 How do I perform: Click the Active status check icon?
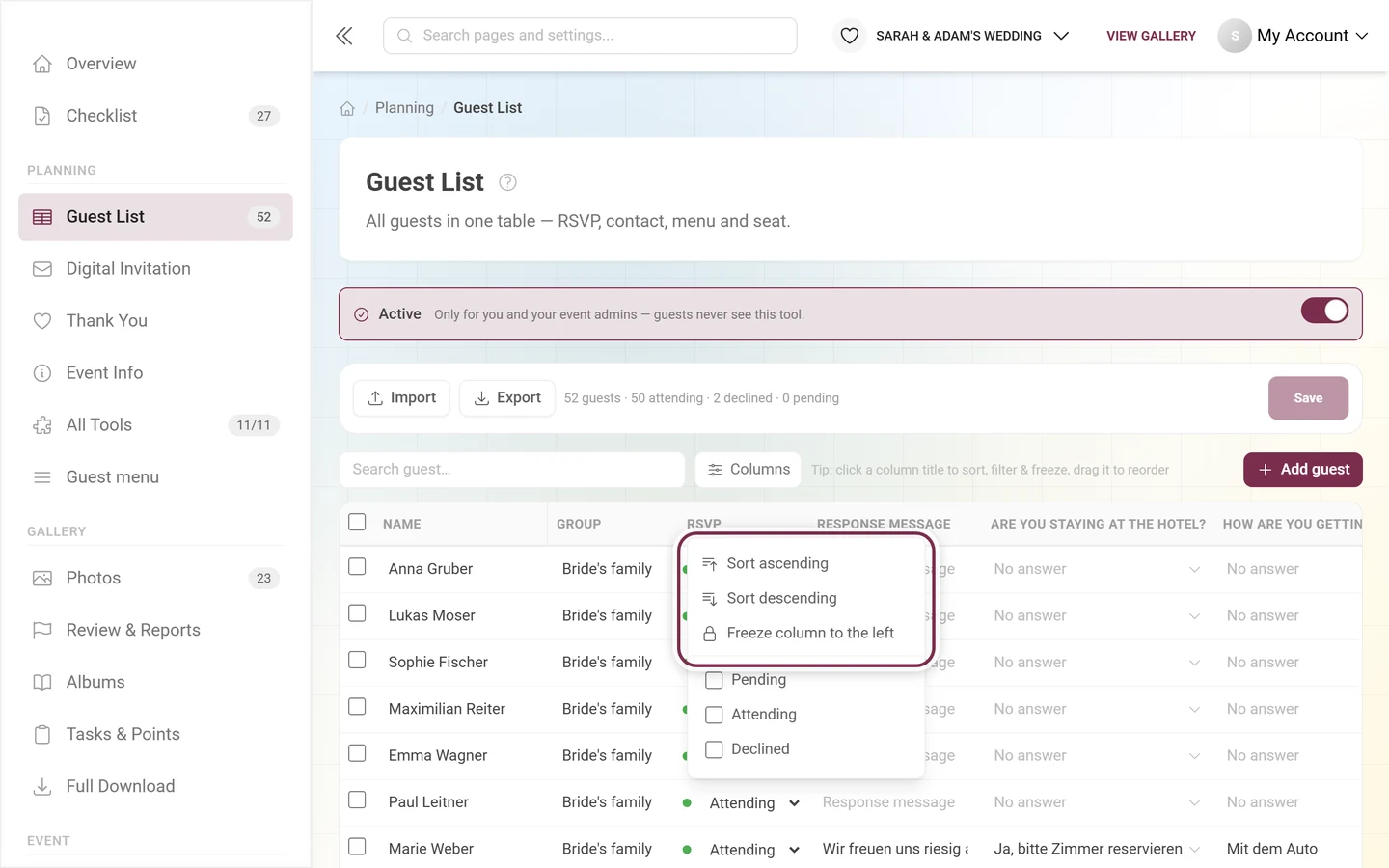362,314
